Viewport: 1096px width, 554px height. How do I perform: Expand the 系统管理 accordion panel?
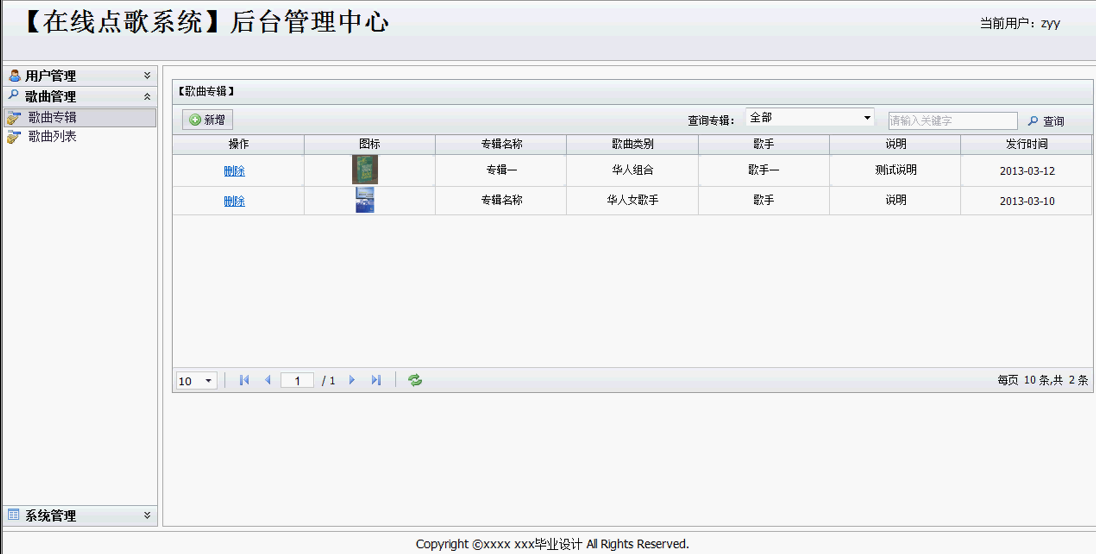147,516
